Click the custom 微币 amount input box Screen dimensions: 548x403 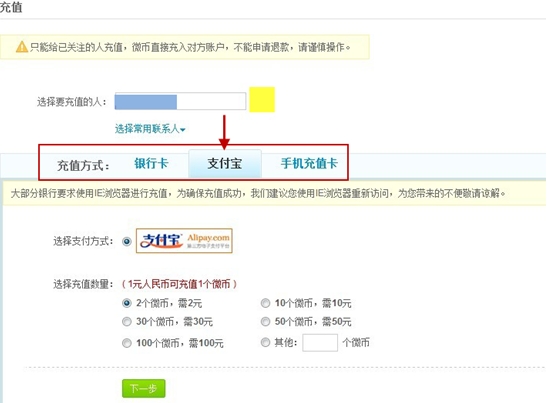coord(320,343)
